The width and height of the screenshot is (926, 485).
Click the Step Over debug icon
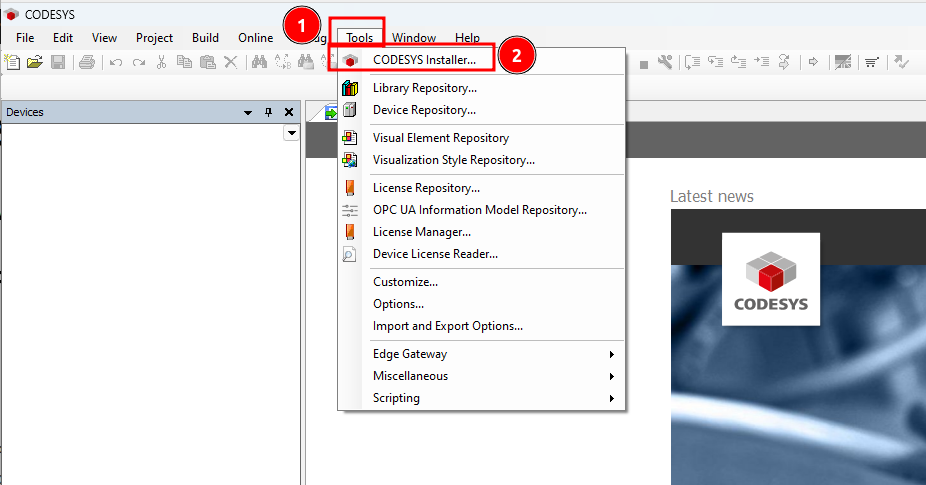point(693,61)
